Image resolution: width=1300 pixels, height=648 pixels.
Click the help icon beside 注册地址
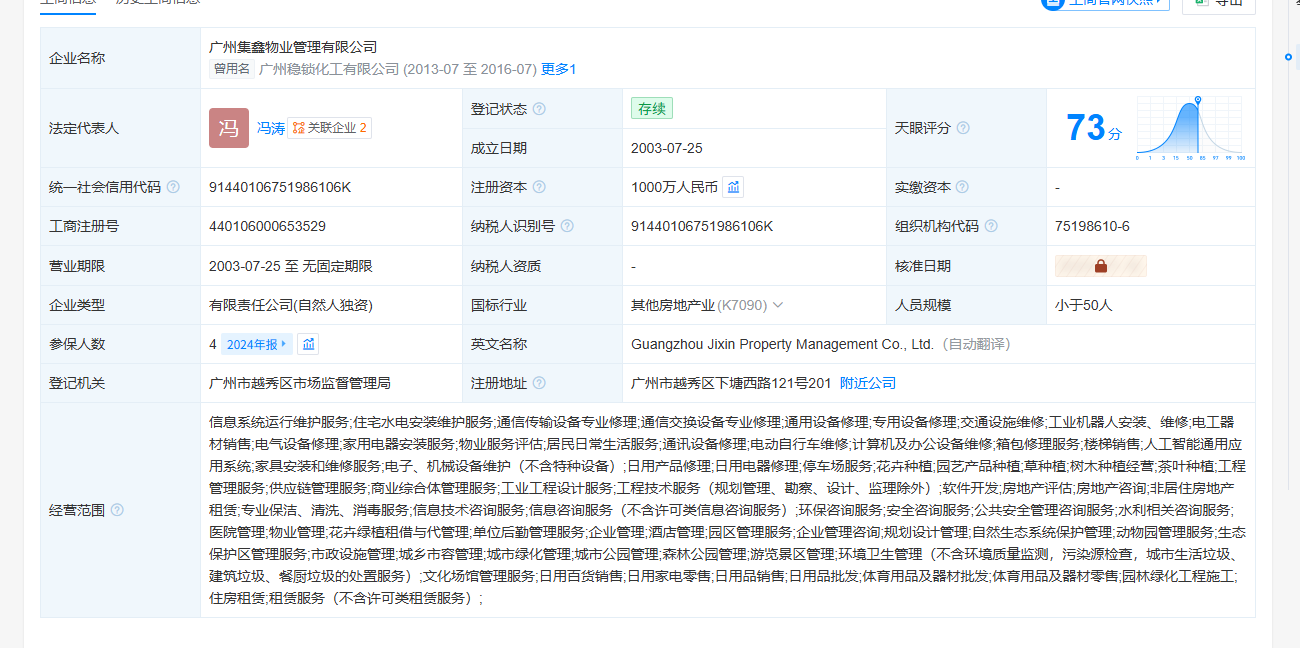(539, 383)
